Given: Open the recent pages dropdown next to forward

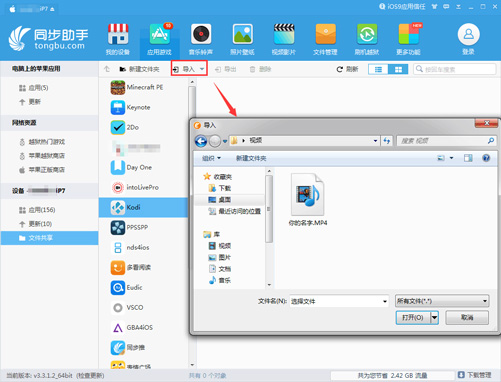Looking at the screenshot, I should [225, 141].
